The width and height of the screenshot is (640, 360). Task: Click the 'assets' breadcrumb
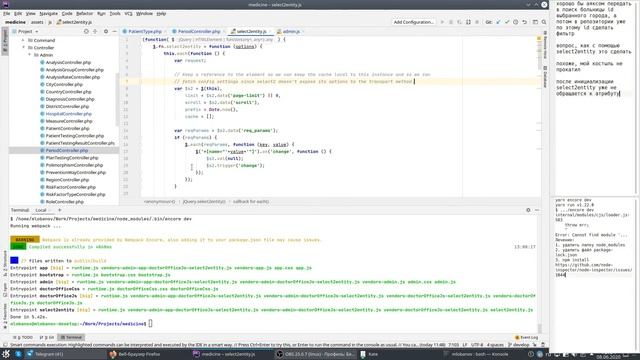pos(37,22)
